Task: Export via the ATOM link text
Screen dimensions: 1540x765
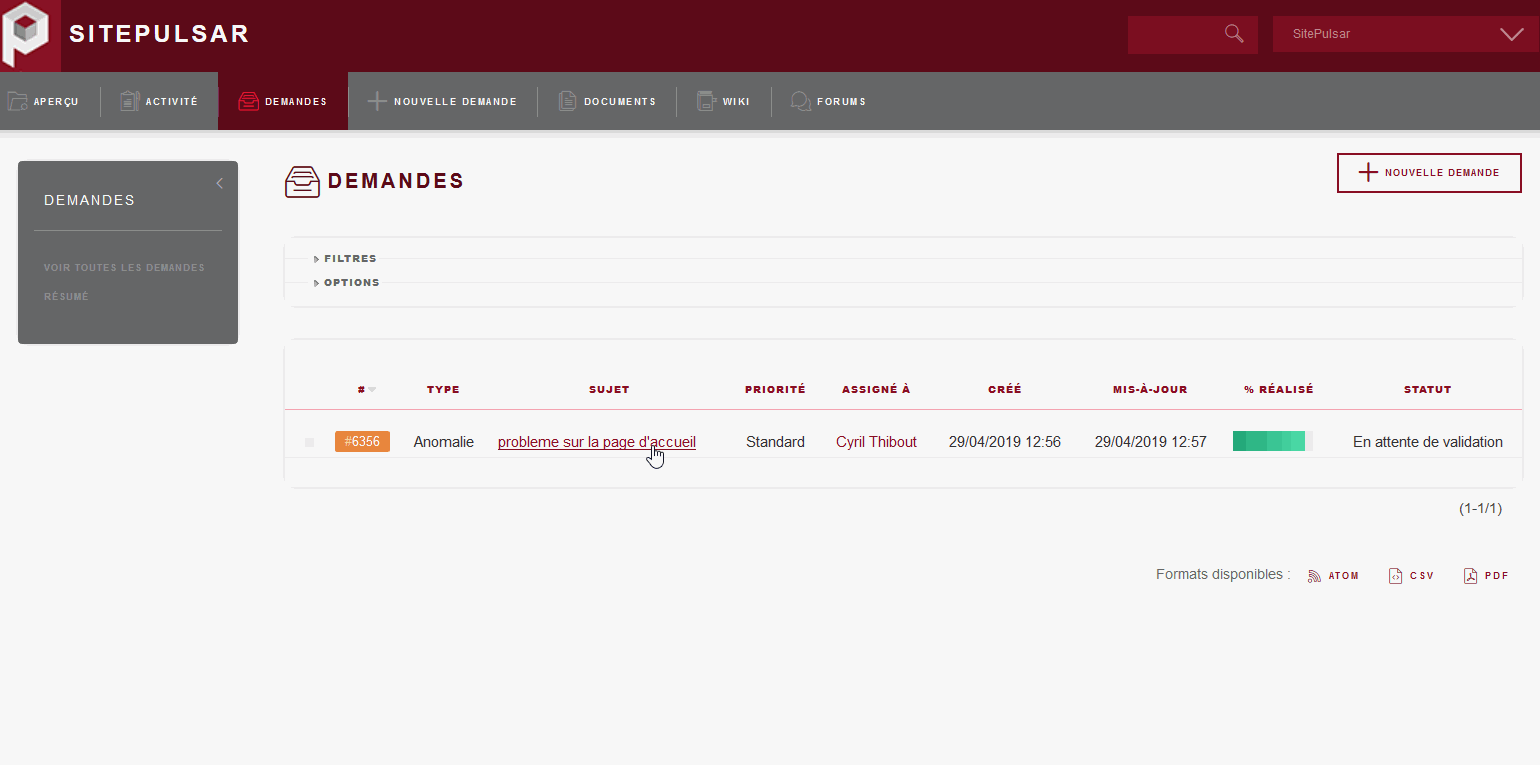Action: [x=1344, y=576]
